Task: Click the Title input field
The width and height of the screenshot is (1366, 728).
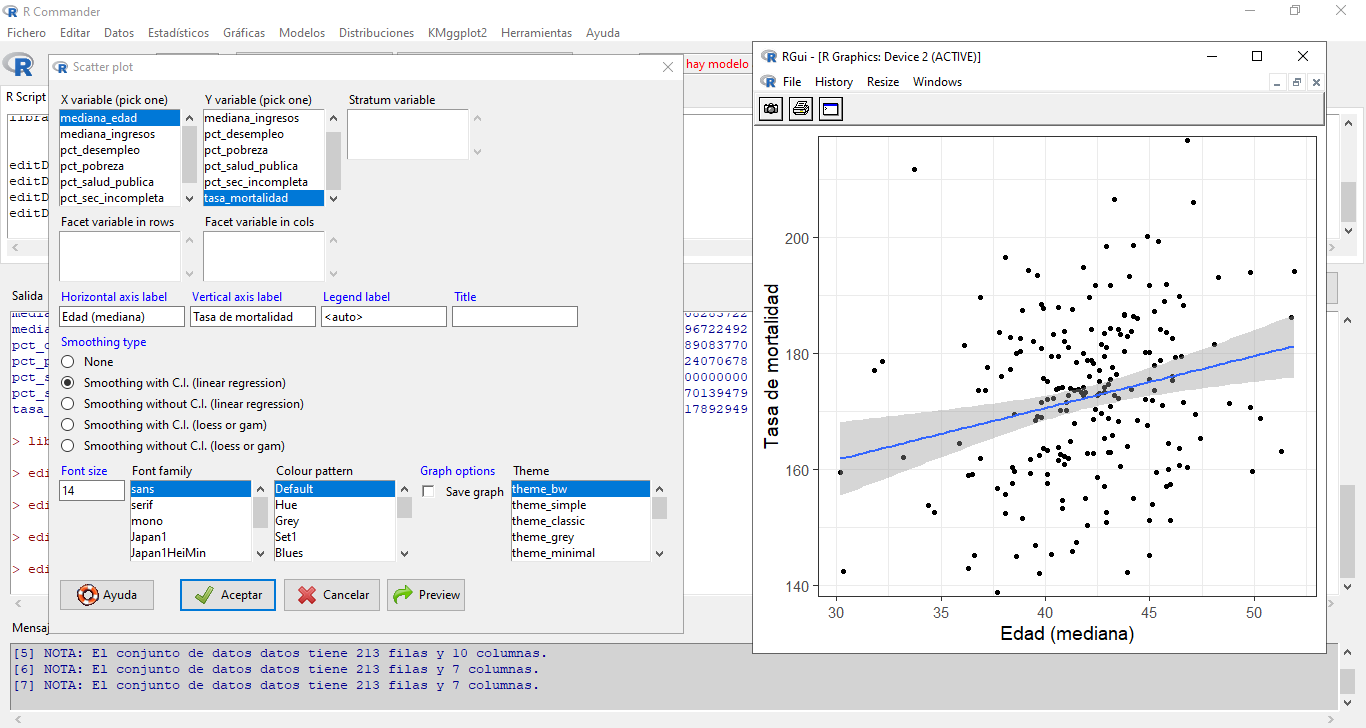Action: [x=514, y=317]
